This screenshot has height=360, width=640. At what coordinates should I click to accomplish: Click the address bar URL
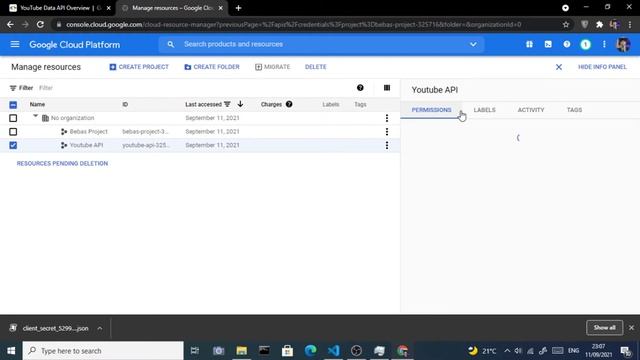coord(294,24)
